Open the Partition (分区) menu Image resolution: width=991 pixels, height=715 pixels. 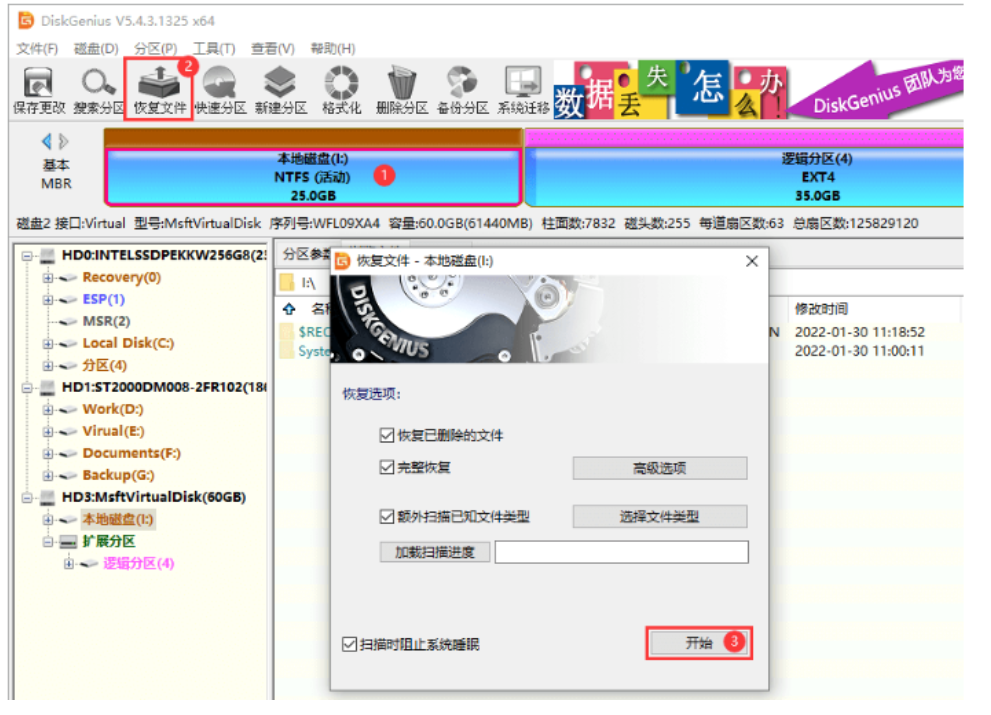click(x=155, y=49)
